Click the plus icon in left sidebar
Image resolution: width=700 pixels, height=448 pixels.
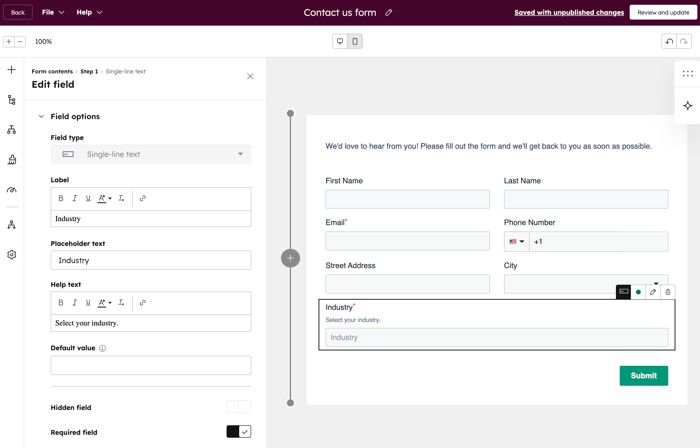[x=12, y=70]
